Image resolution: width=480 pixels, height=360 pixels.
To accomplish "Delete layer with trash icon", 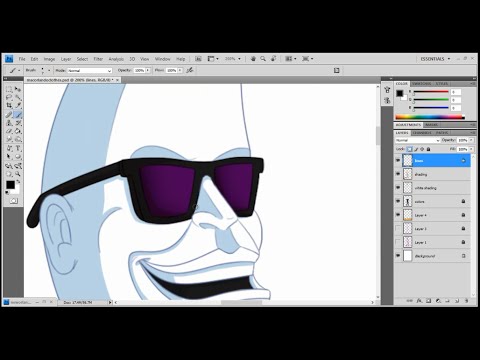I will [466, 301].
